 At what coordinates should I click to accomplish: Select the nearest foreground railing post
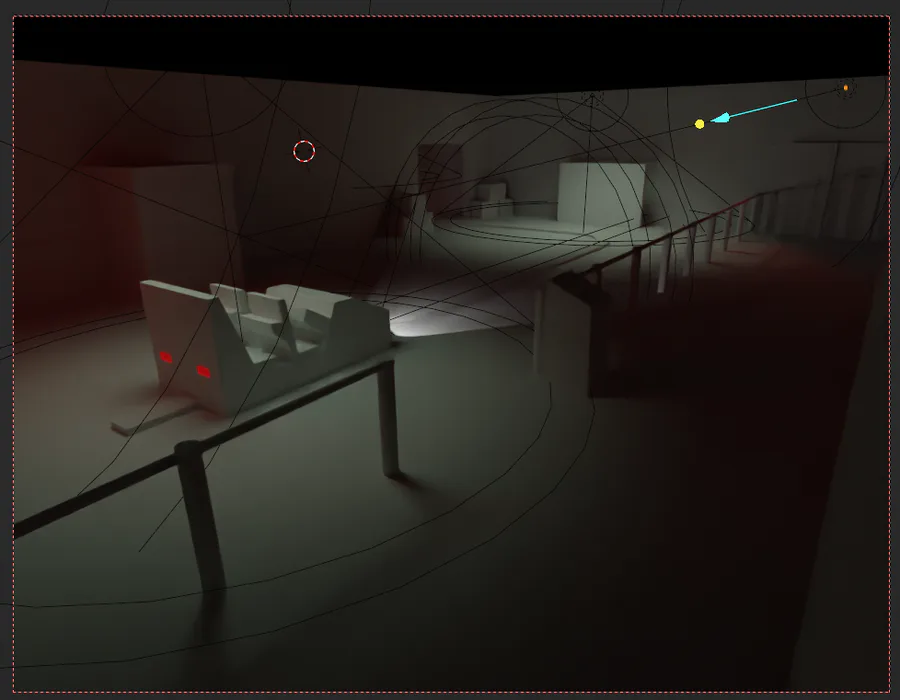pyautogui.click(x=199, y=518)
